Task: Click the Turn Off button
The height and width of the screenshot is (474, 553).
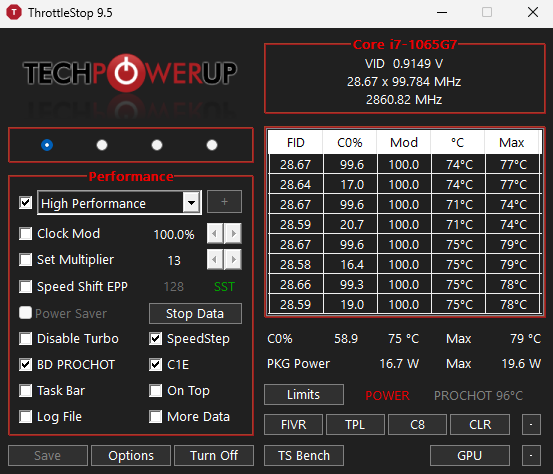Action: click(x=214, y=456)
